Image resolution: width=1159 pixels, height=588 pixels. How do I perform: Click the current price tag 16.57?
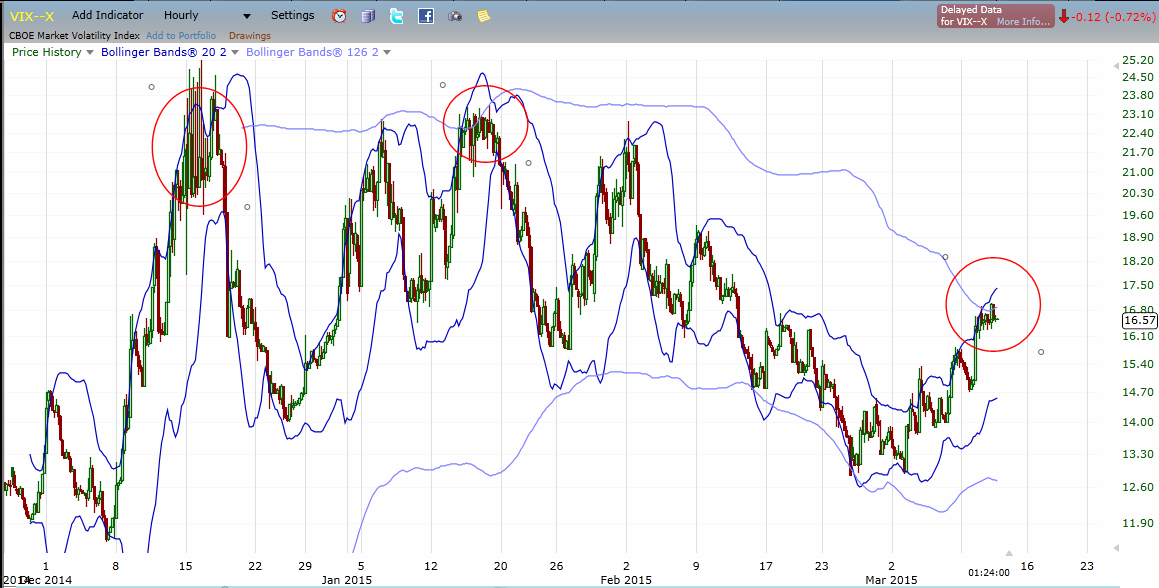(x=1138, y=320)
